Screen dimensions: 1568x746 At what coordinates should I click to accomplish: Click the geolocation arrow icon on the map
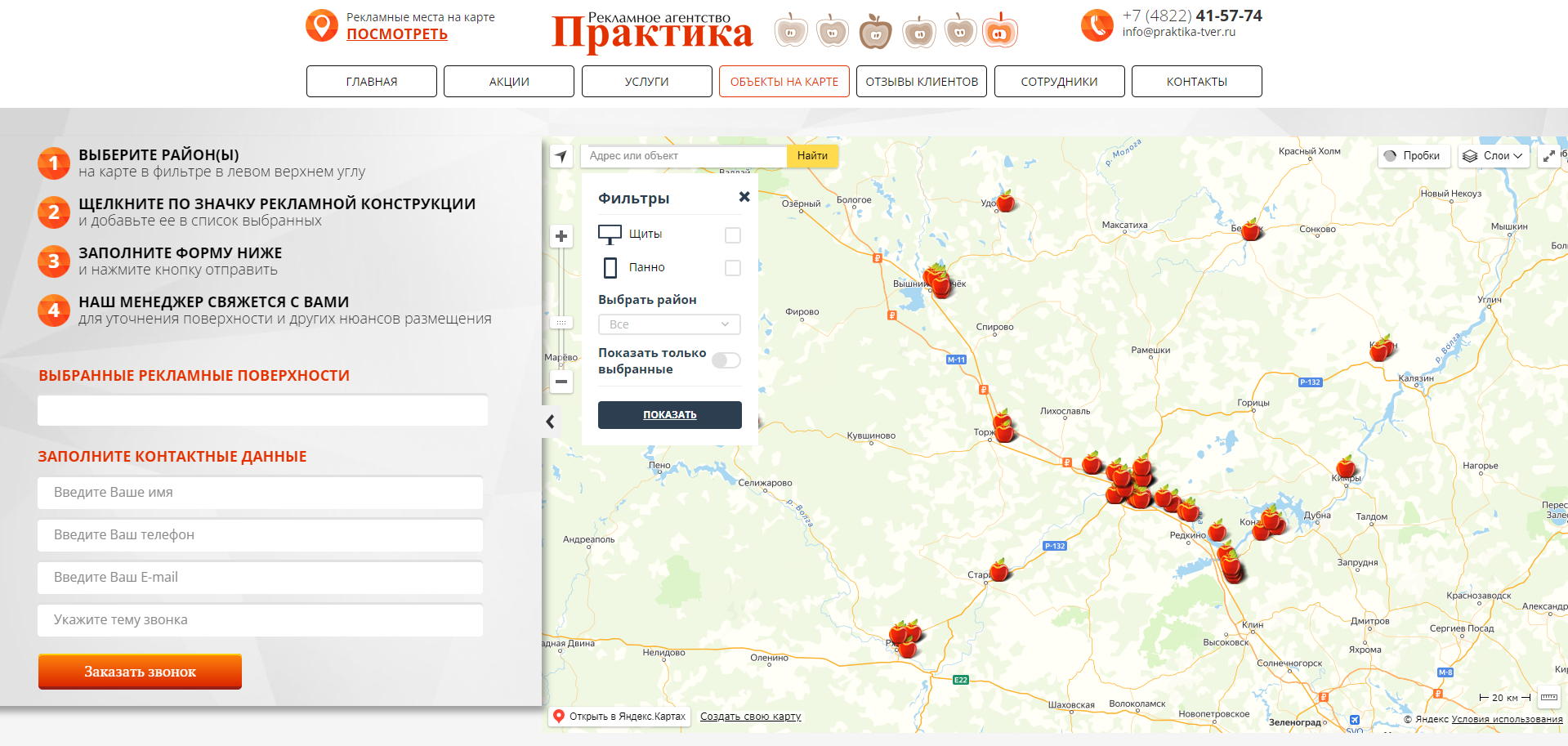(x=561, y=155)
